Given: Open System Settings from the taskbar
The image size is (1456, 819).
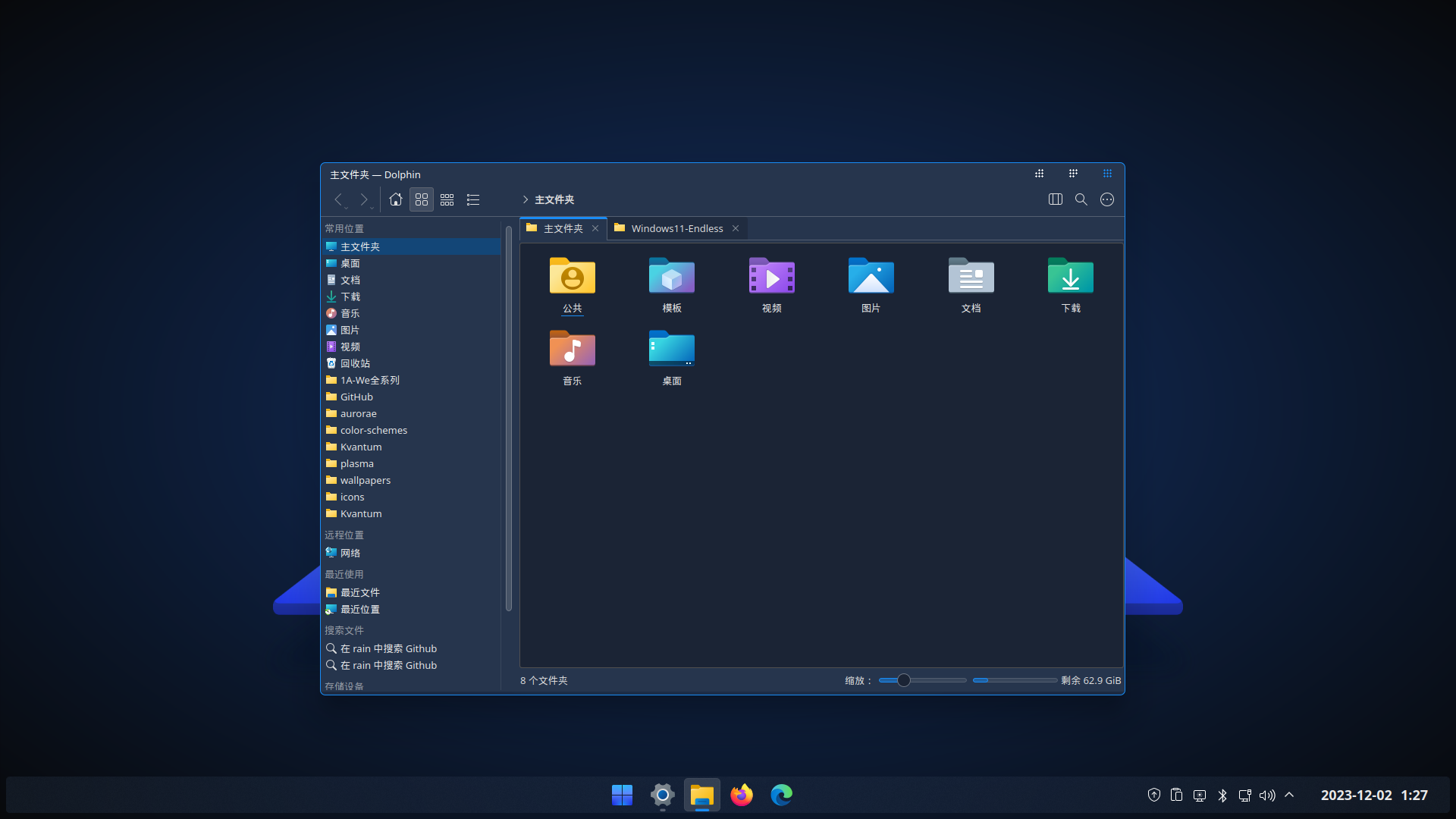Looking at the screenshot, I should (x=662, y=795).
